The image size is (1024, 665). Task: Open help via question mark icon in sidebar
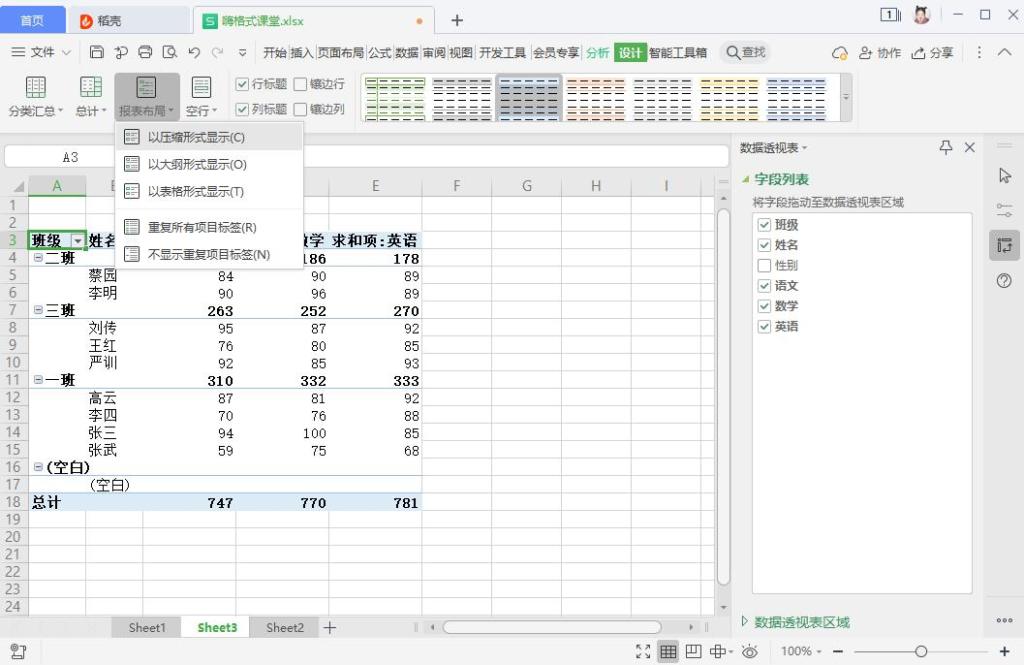coord(1004,281)
